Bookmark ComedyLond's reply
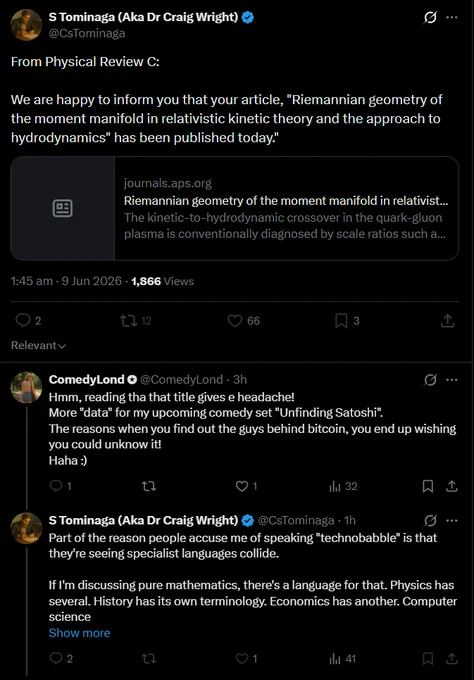The image size is (474, 680). click(x=428, y=486)
